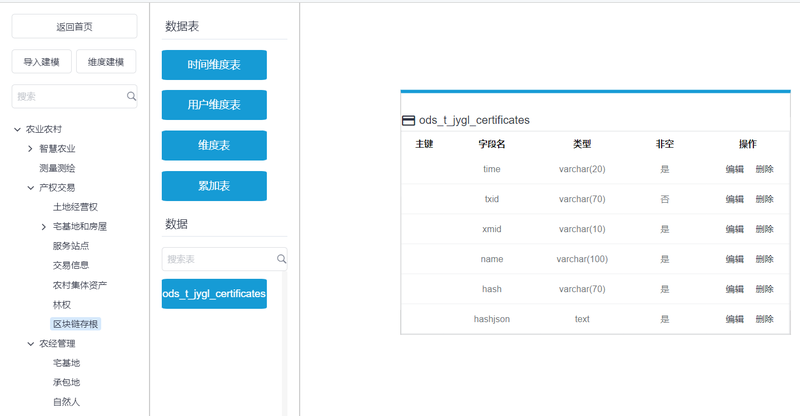Screen dimensions: 800x416
Task: Select 农村集体资产 in the tree
Action: point(80,285)
